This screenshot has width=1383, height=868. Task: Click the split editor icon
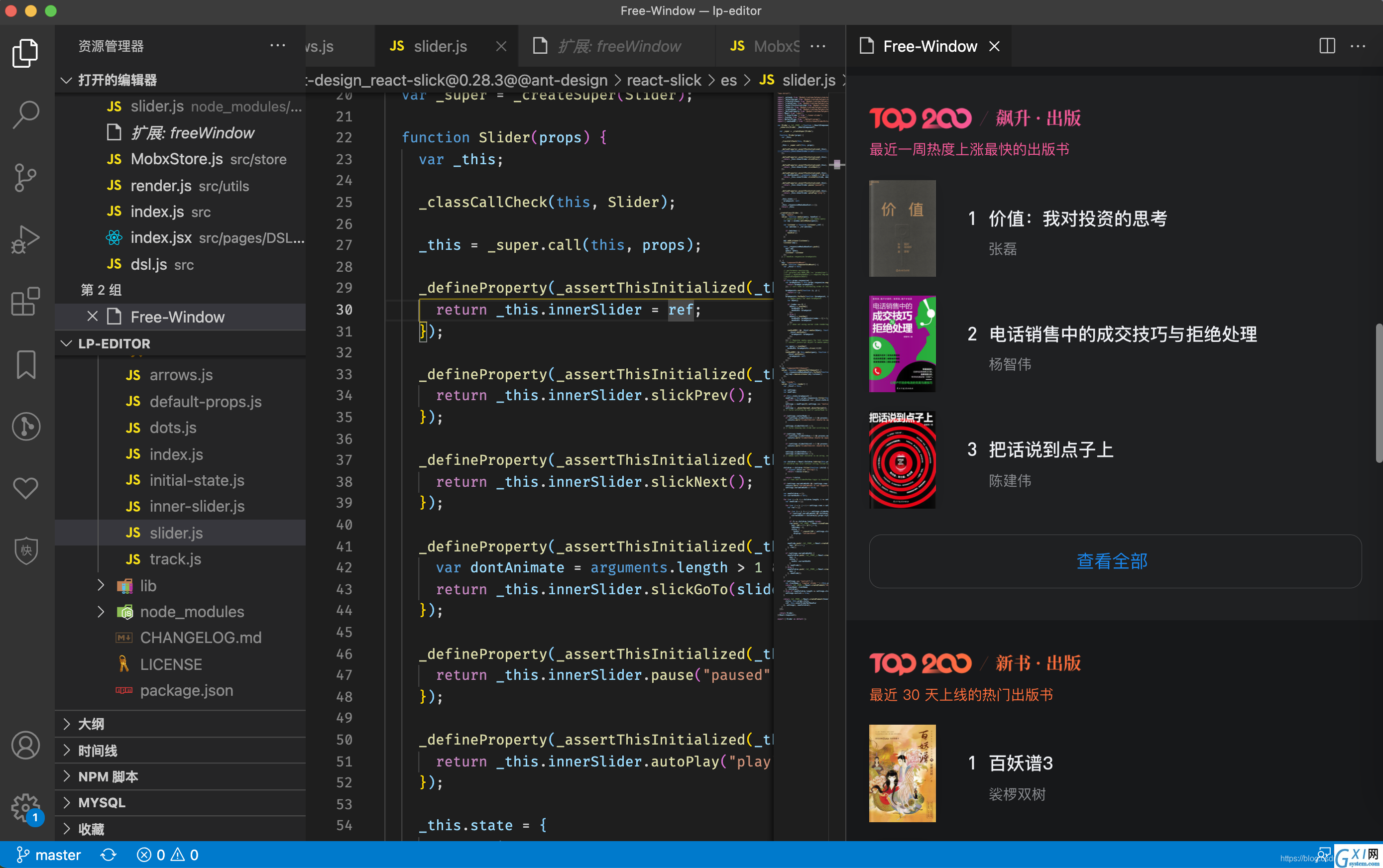pos(1327,46)
